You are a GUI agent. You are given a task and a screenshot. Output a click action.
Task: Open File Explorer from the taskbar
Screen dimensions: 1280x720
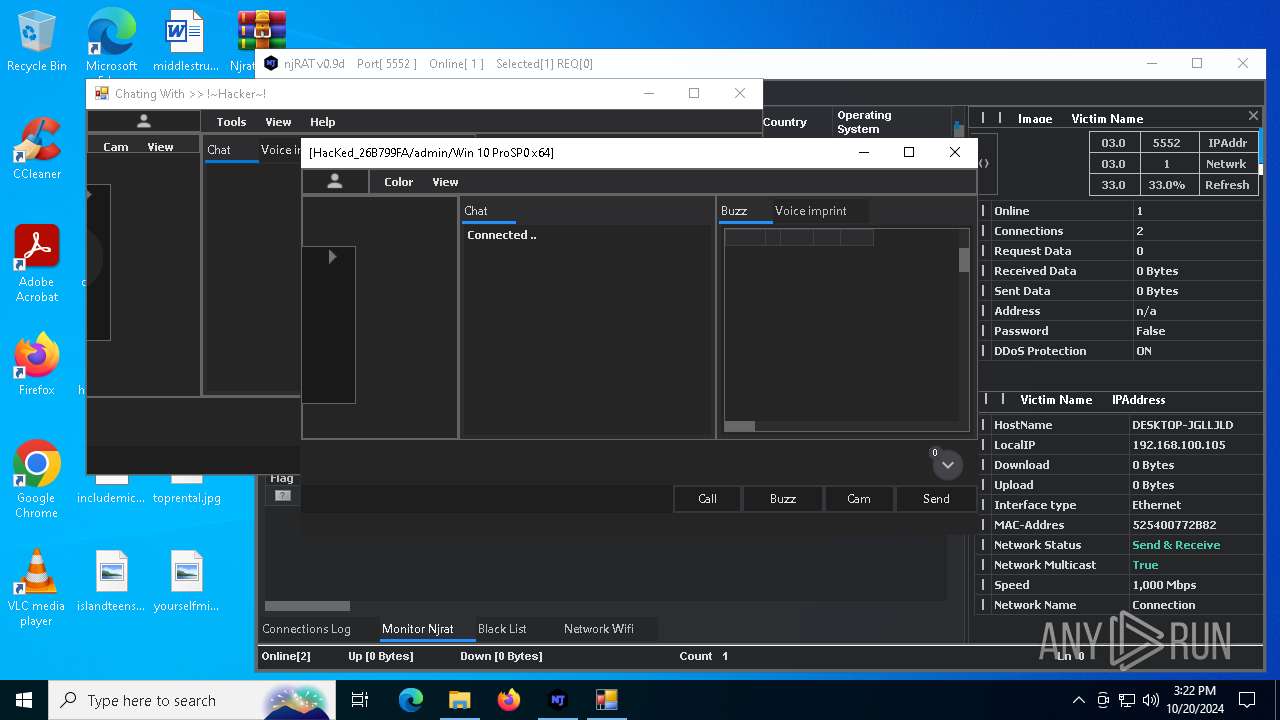coord(459,700)
